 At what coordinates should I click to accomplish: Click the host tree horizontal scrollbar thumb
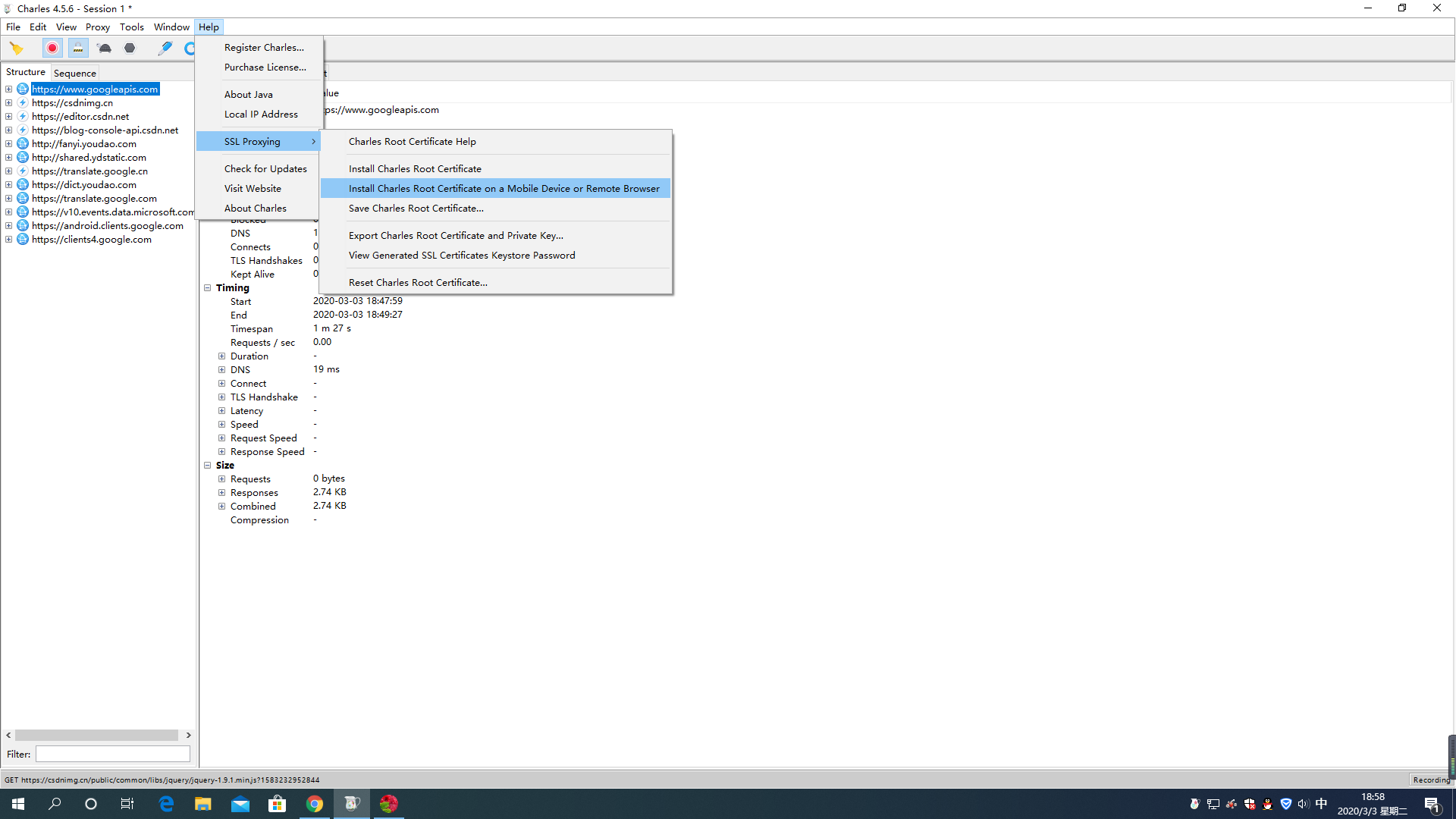coord(96,736)
